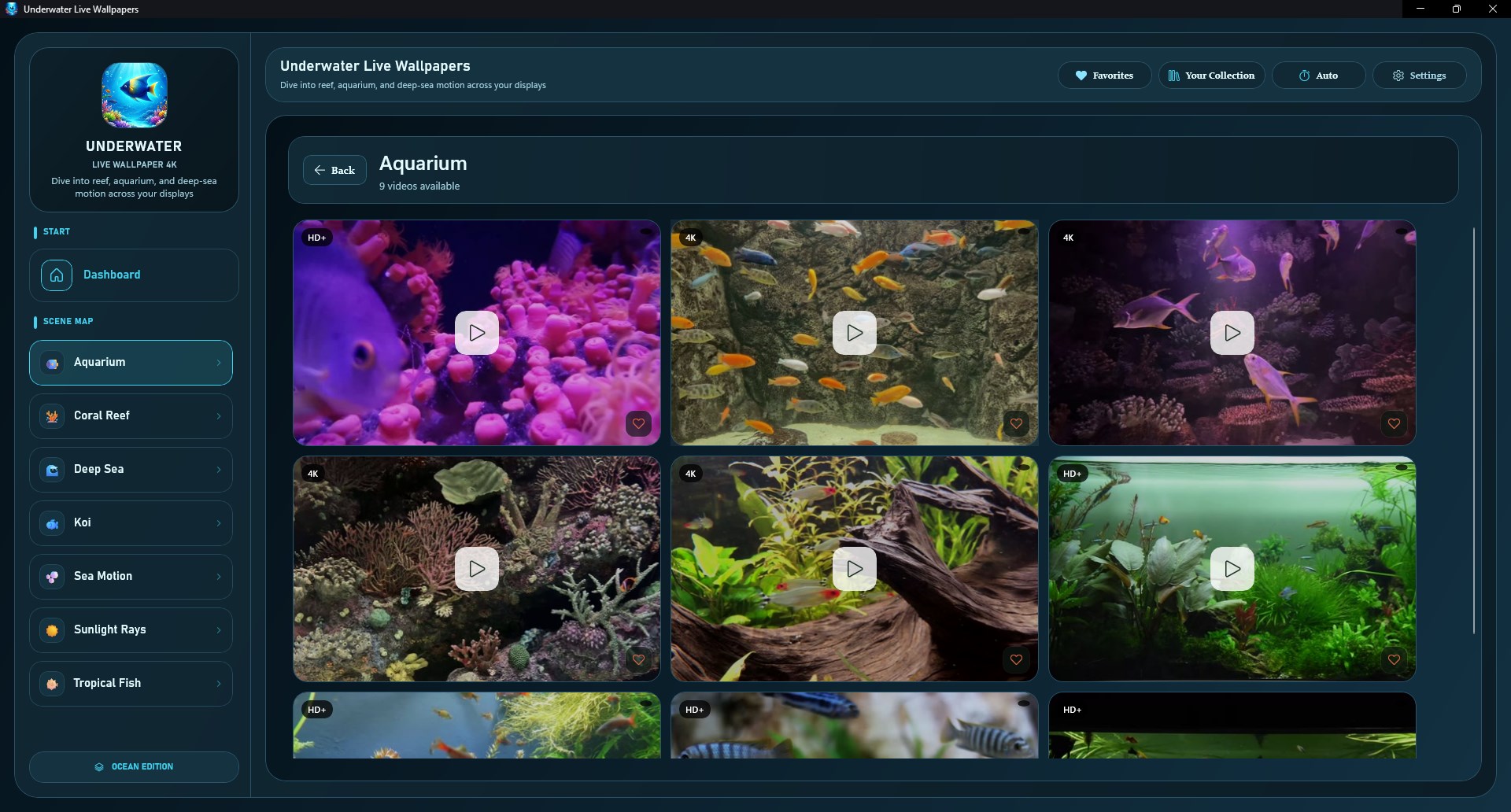Open the striped blue fish wallpaper thumbnail
This screenshot has width=1511, height=812.
(x=855, y=725)
